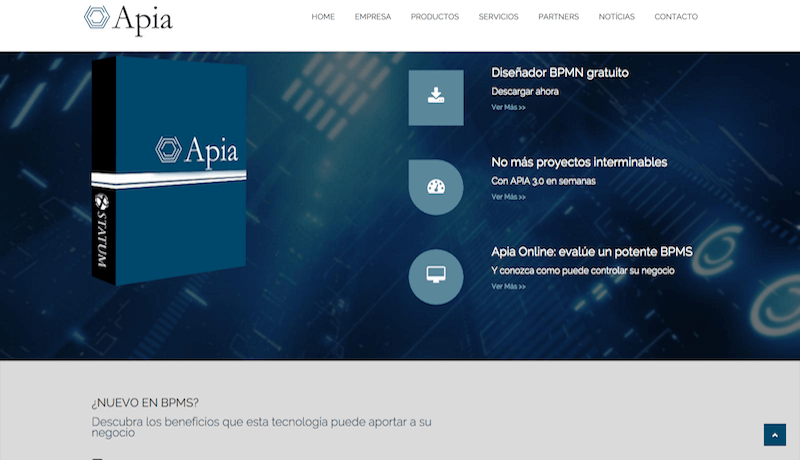Click the '¿NUEVO EN BPMS?' heading

(145, 403)
